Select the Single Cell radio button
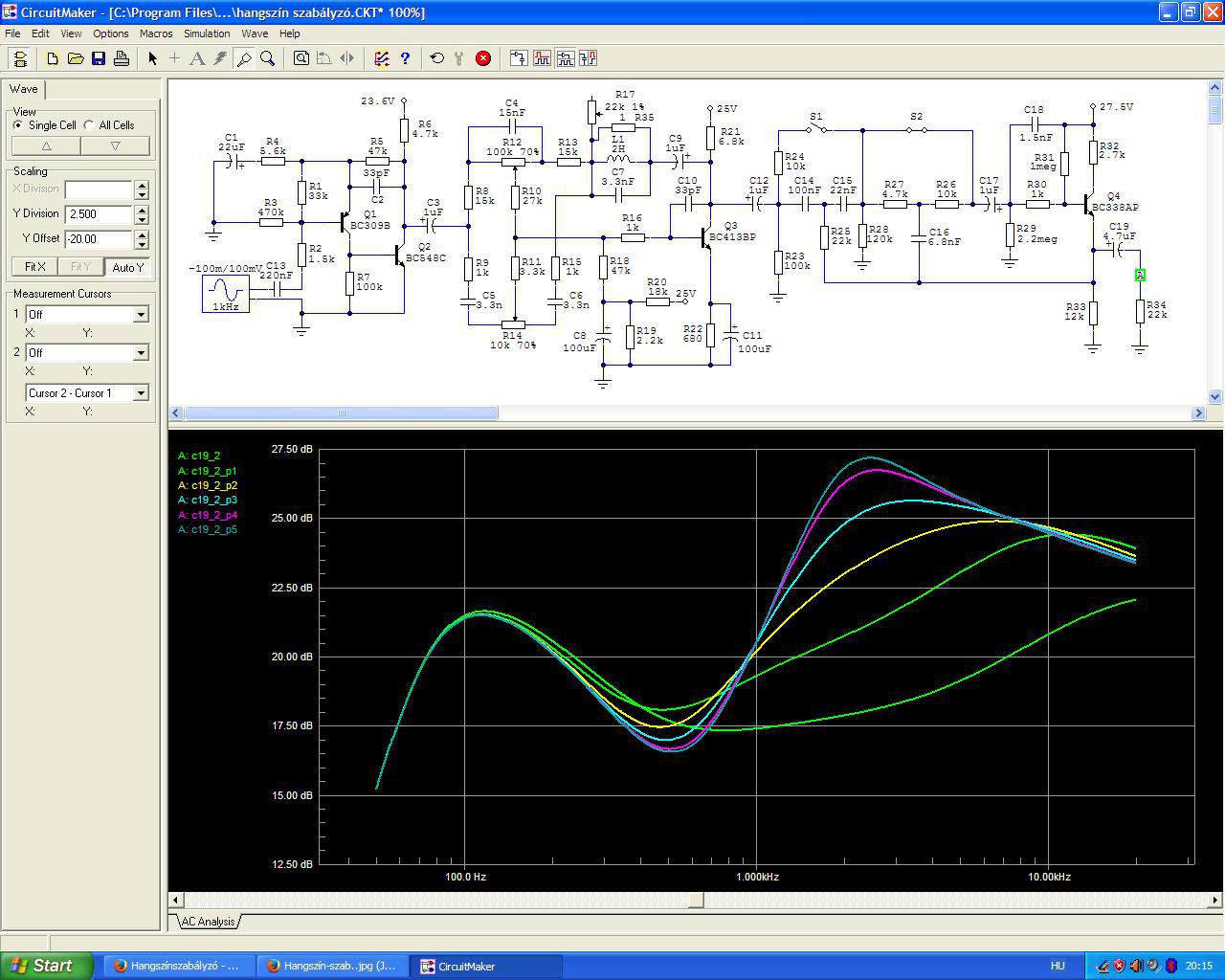This screenshot has width=1225, height=980. [19, 125]
